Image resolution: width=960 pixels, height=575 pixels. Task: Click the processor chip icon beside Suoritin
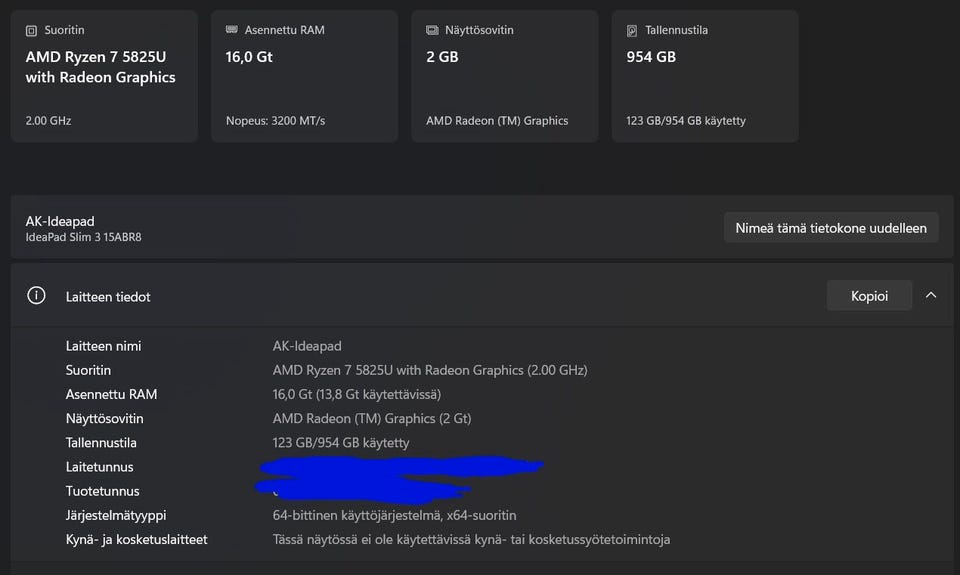(x=31, y=31)
